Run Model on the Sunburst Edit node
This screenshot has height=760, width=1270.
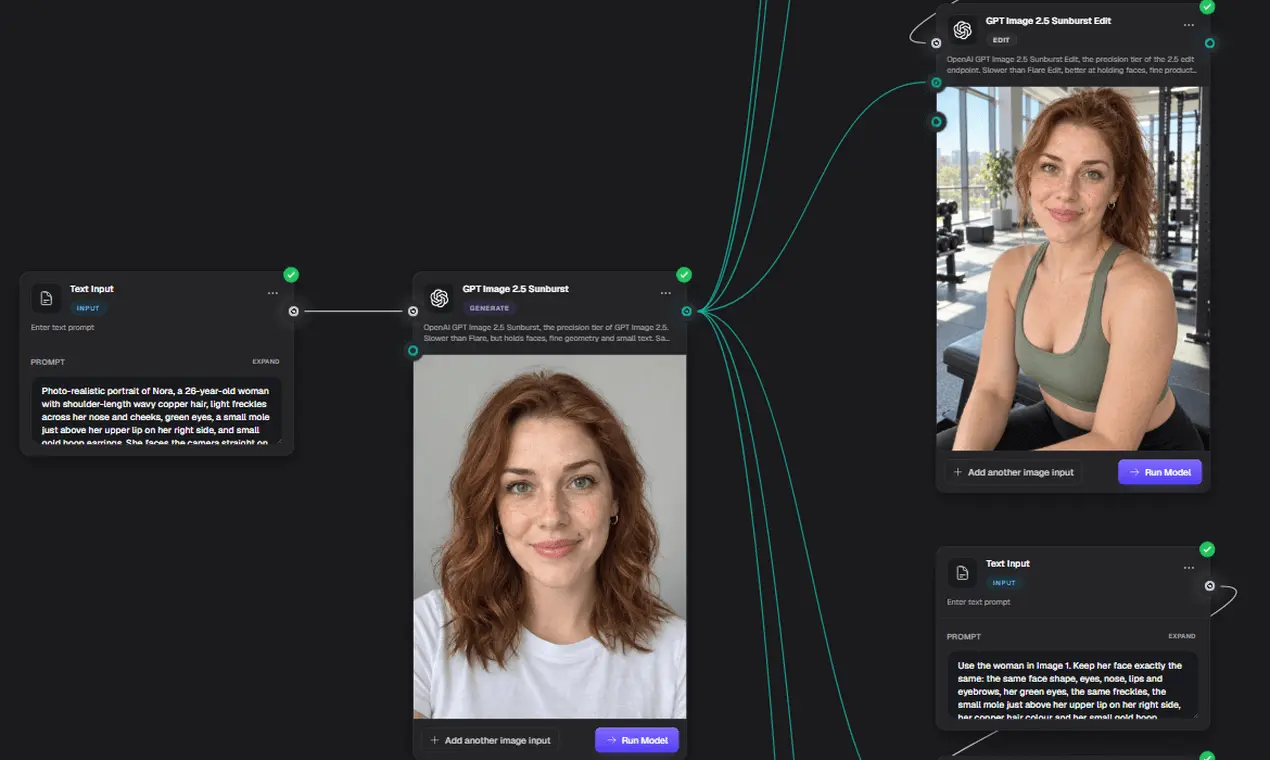(x=1160, y=472)
